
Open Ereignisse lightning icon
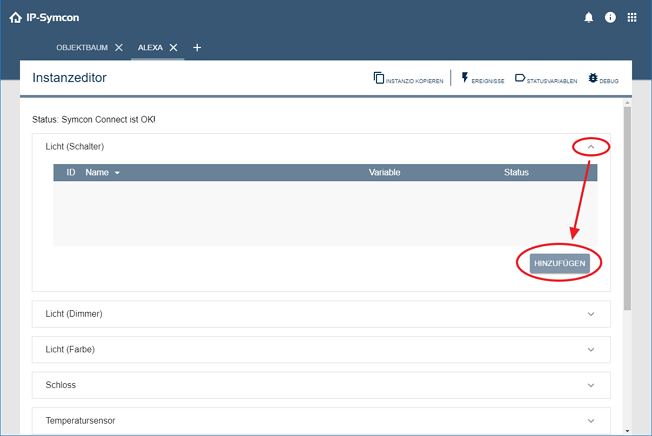click(465, 78)
